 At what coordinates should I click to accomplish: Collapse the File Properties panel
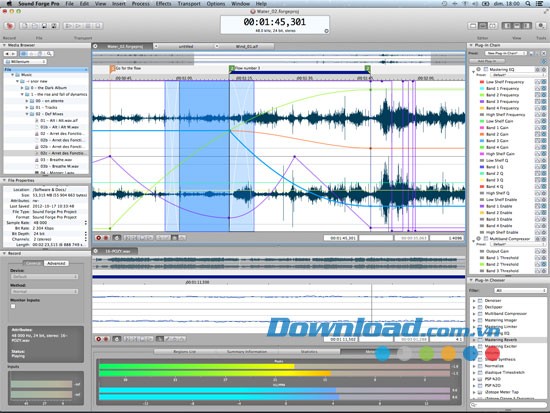pos(4,180)
